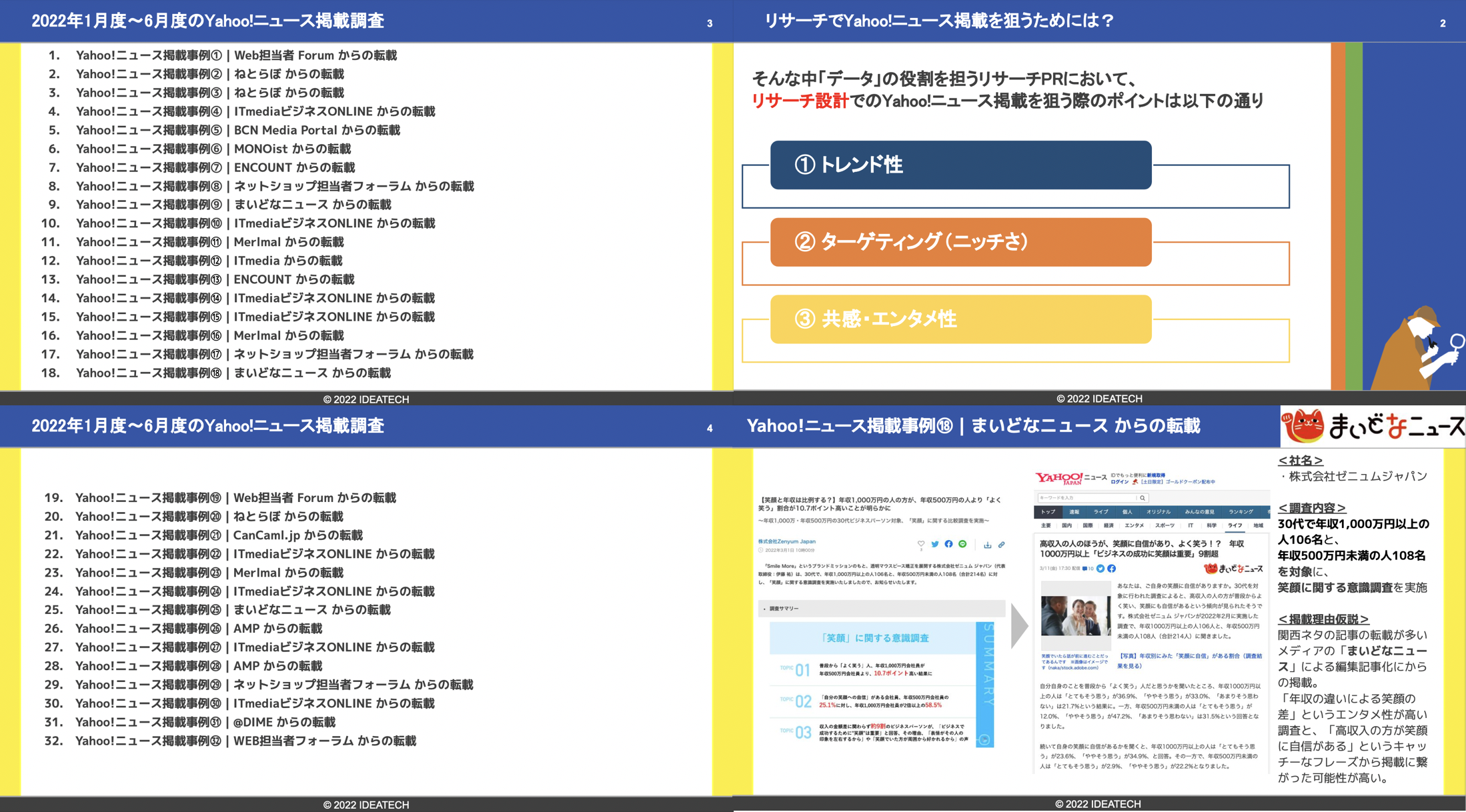Click the ログイン link in Yahoo header
This screenshot has width=1466, height=812.
click(1120, 482)
